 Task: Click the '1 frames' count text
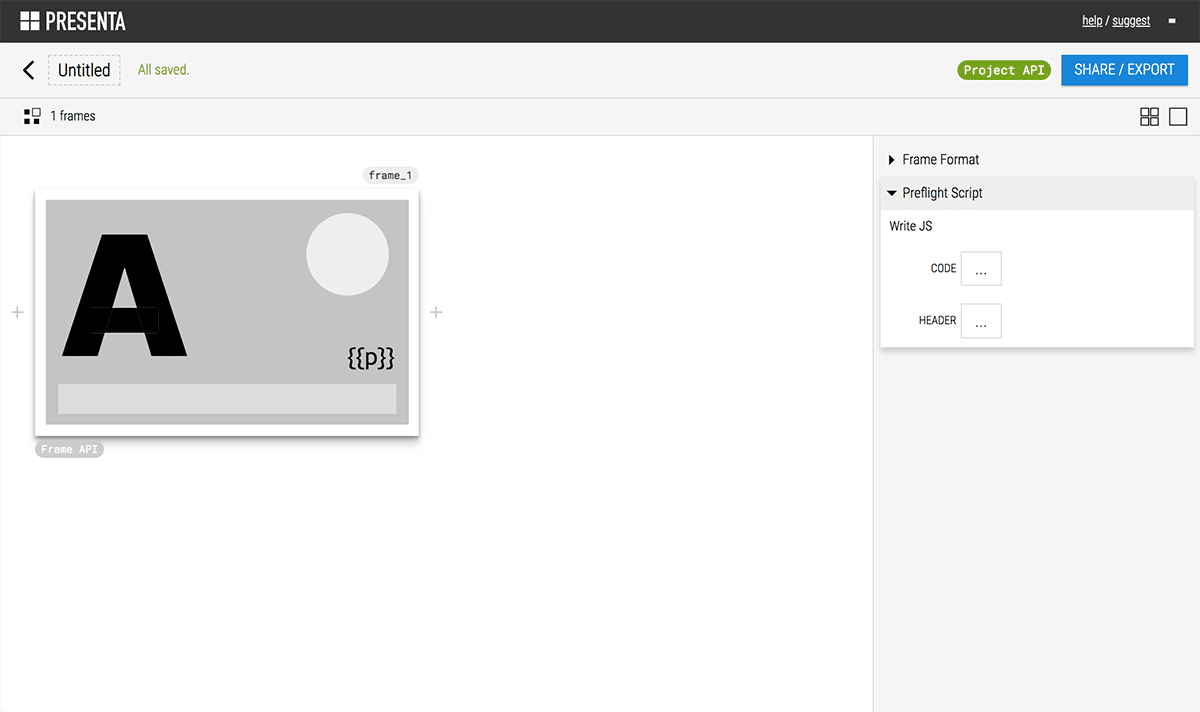[x=73, y=116]
